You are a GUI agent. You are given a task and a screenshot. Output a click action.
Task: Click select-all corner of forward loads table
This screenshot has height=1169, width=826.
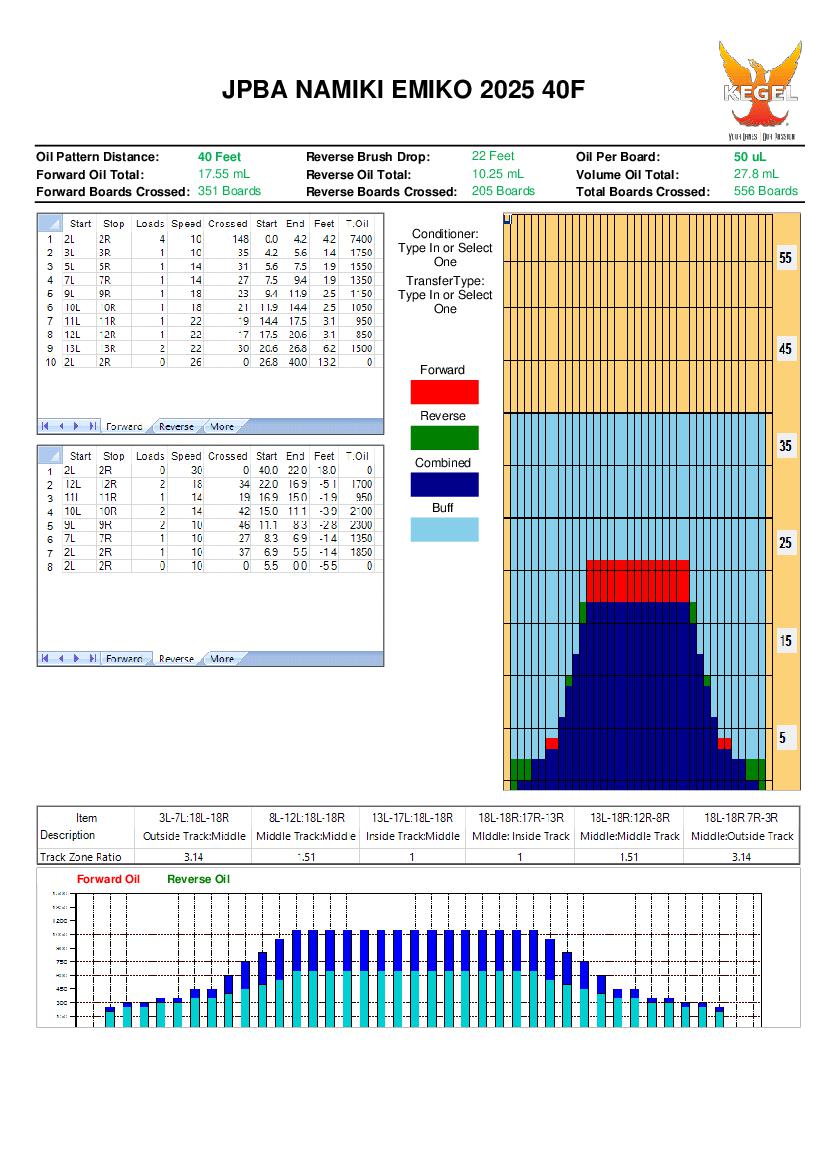click(x=50, y=223)
